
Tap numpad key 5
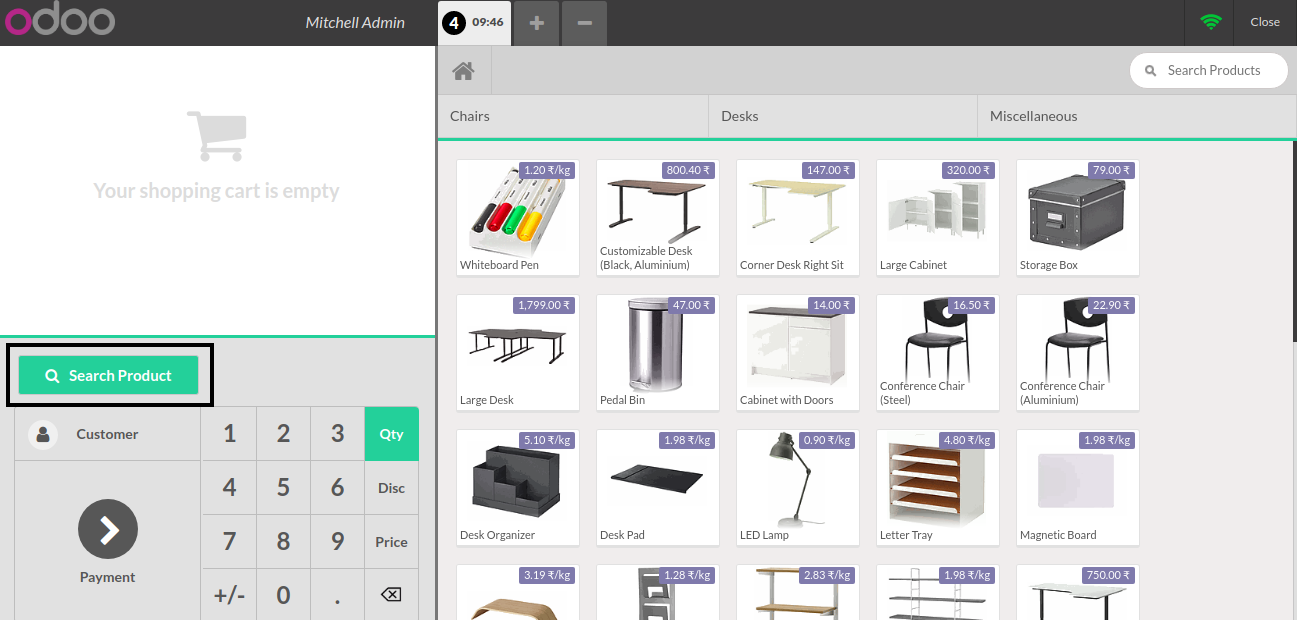pos(283,488)
